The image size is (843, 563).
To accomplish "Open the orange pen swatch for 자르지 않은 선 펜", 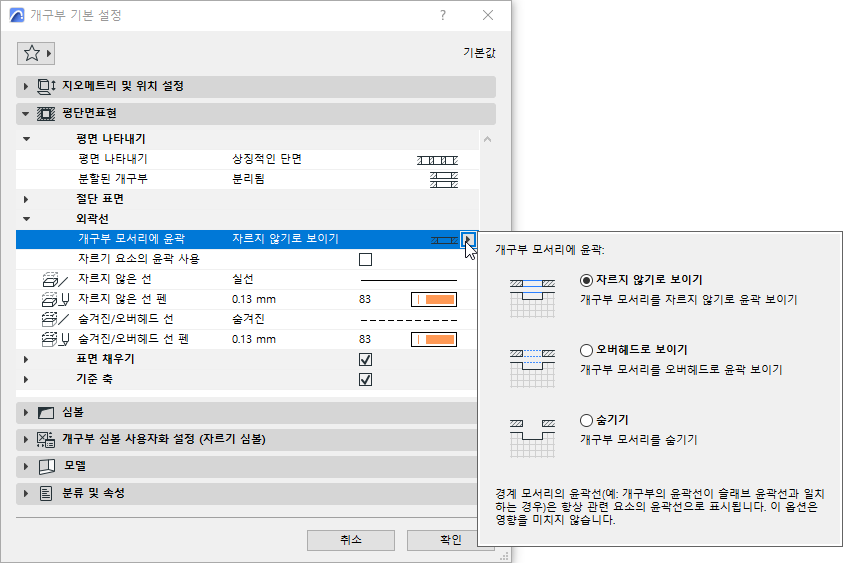I will click(x=434, y=300).
